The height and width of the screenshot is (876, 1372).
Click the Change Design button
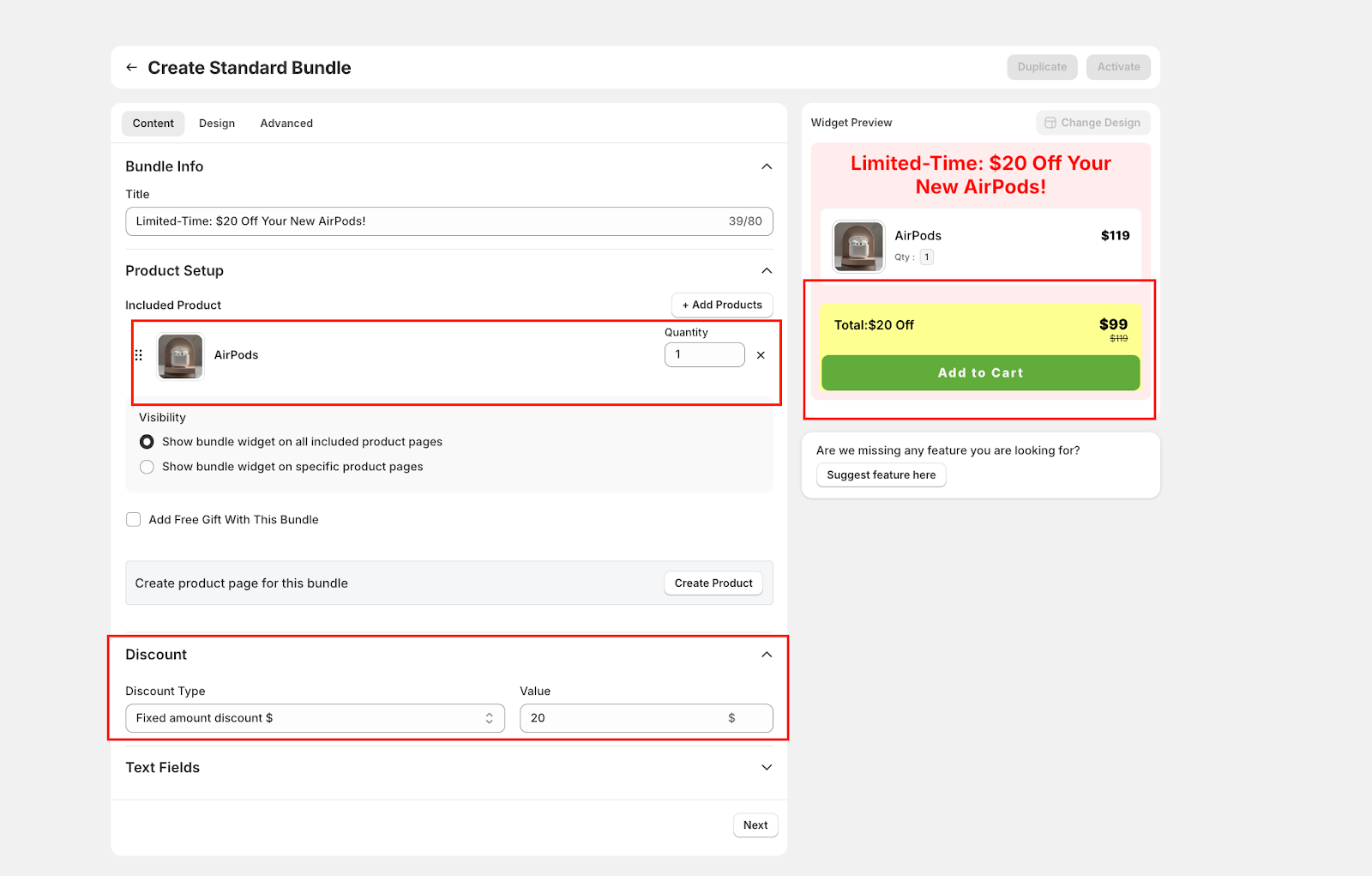(1092, 123)
